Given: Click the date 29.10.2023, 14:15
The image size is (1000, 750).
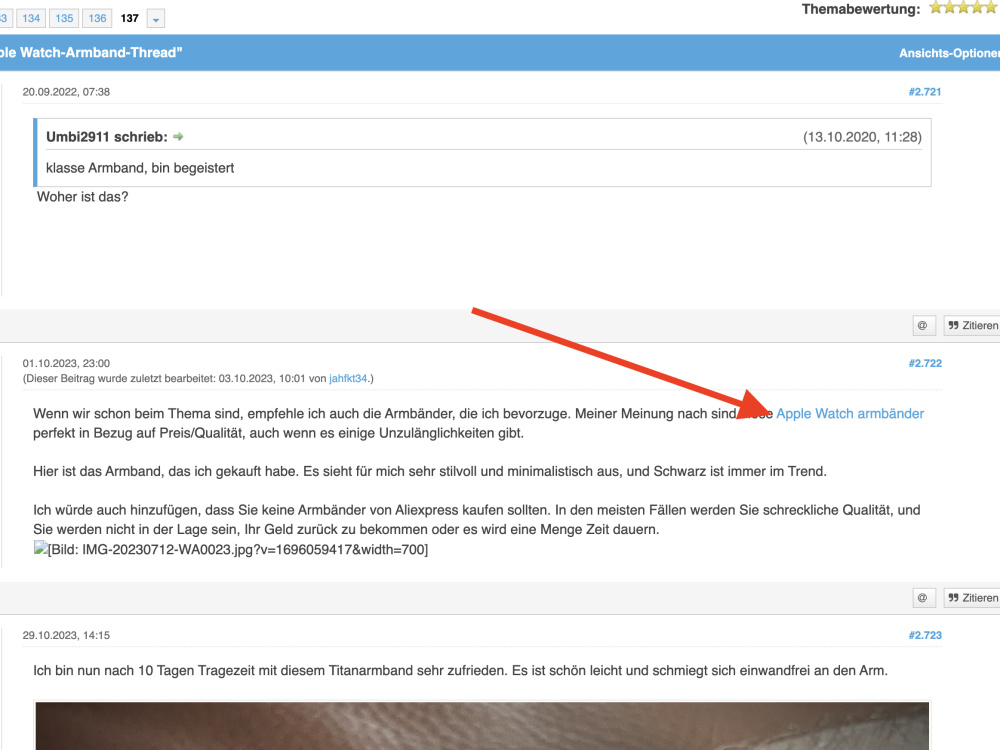Looking at the screenshot, I should point(66,635).
